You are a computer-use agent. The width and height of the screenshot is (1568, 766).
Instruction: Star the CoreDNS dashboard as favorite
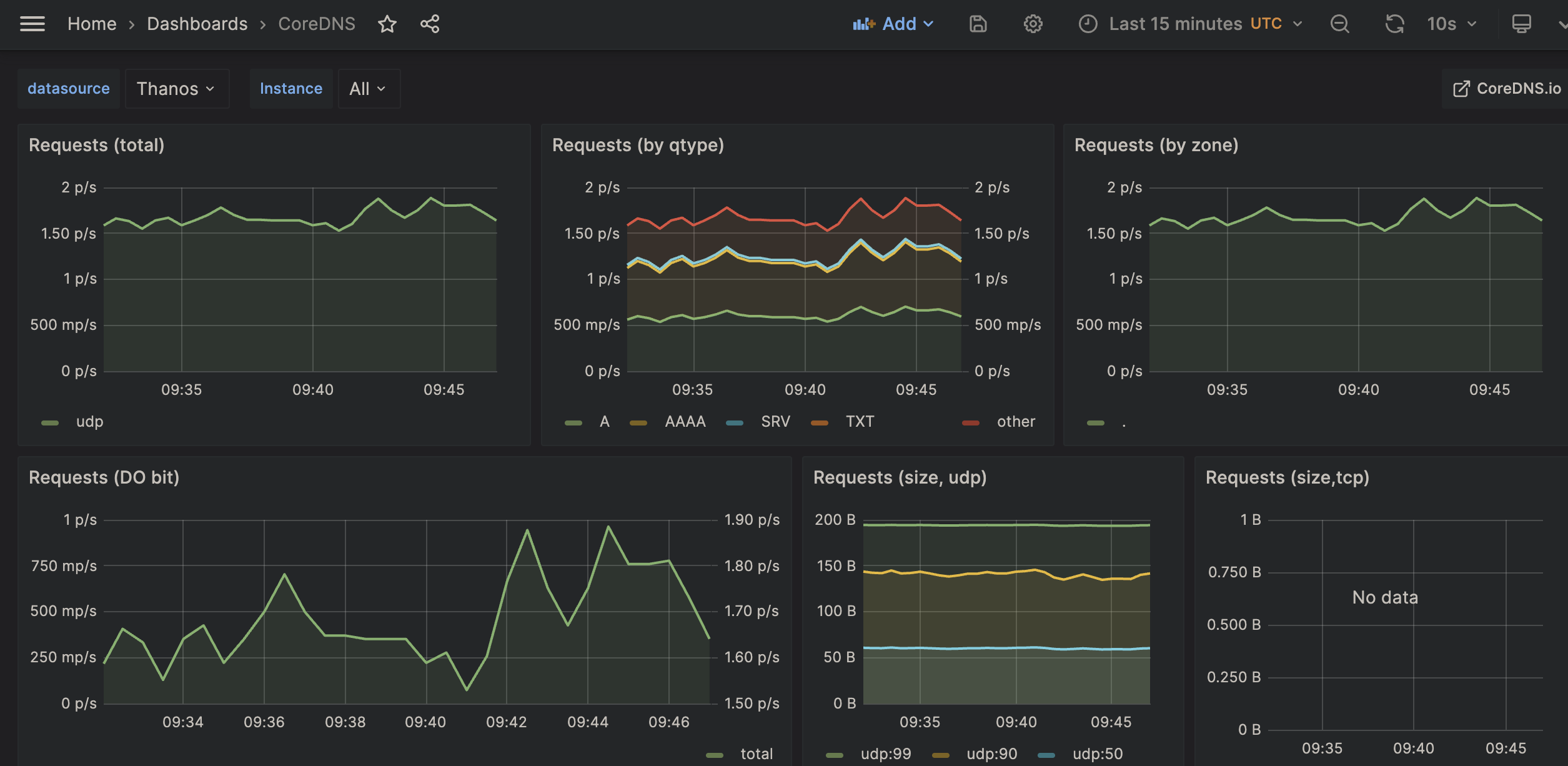pyautogui.click(x=387, y=24)
